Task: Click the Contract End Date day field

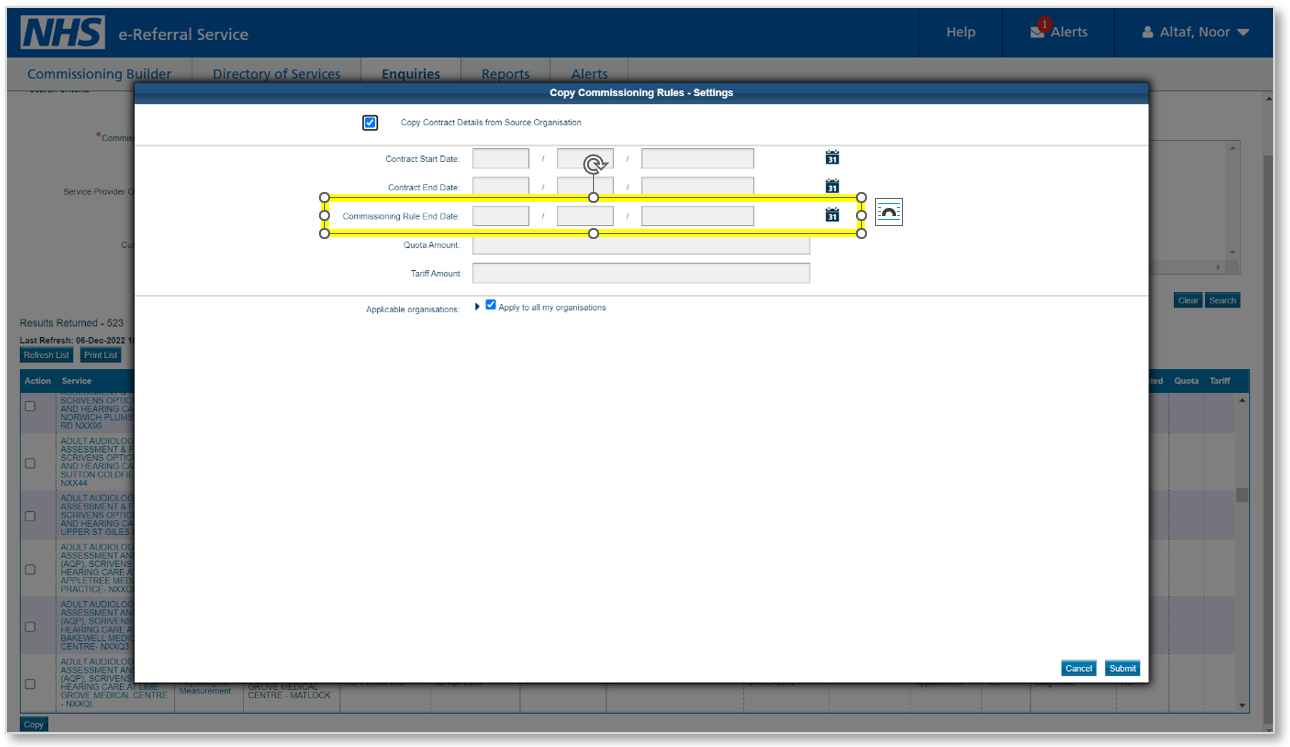Action: click(500, 187)
